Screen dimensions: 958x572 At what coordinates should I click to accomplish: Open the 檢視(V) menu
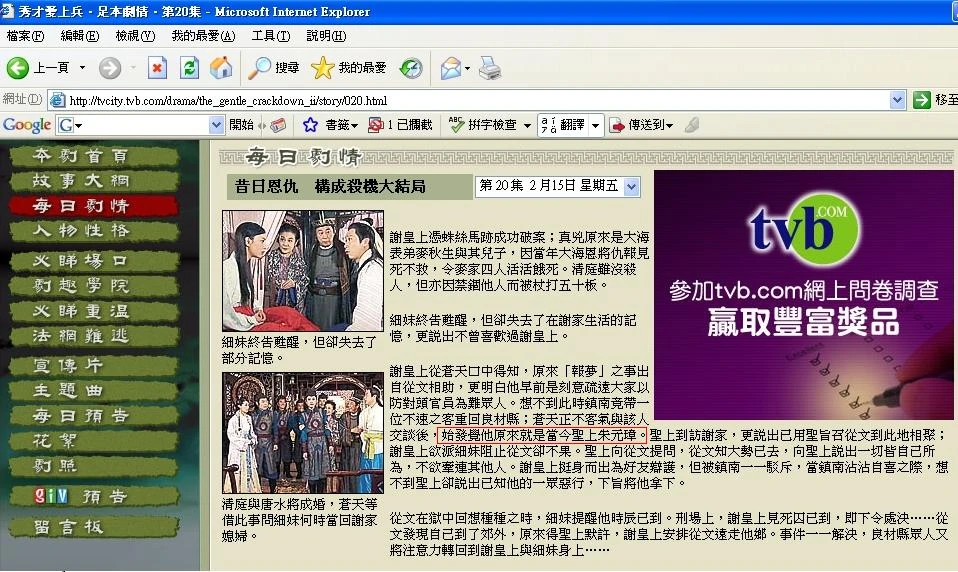(135, 36)
